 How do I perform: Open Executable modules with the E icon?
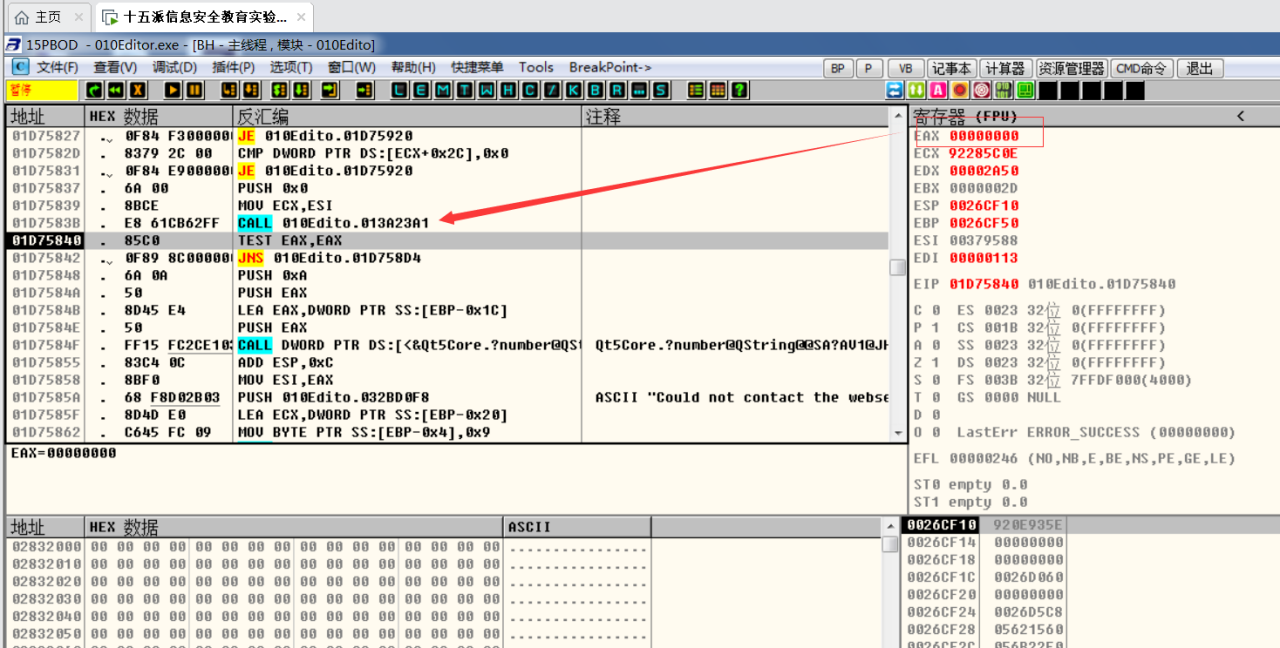point(420,90)
